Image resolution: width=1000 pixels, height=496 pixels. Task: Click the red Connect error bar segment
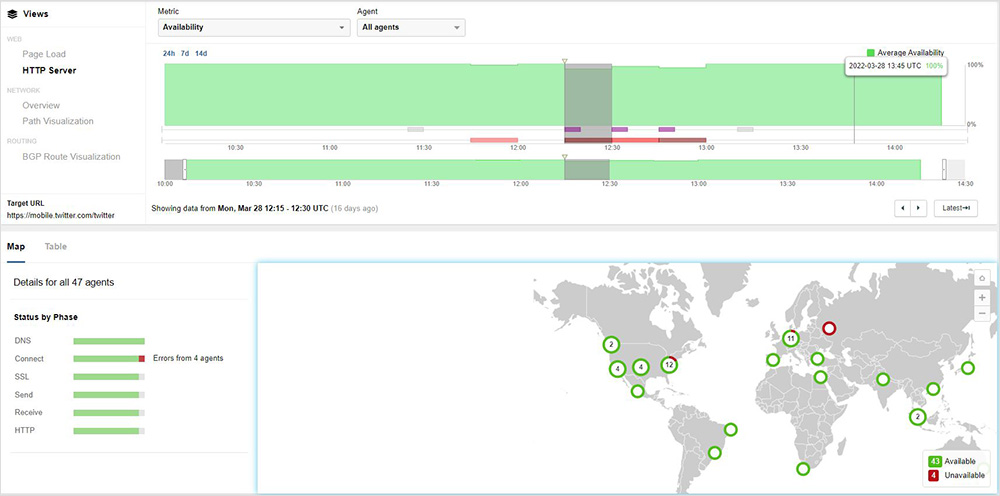[x=142, y=358]
